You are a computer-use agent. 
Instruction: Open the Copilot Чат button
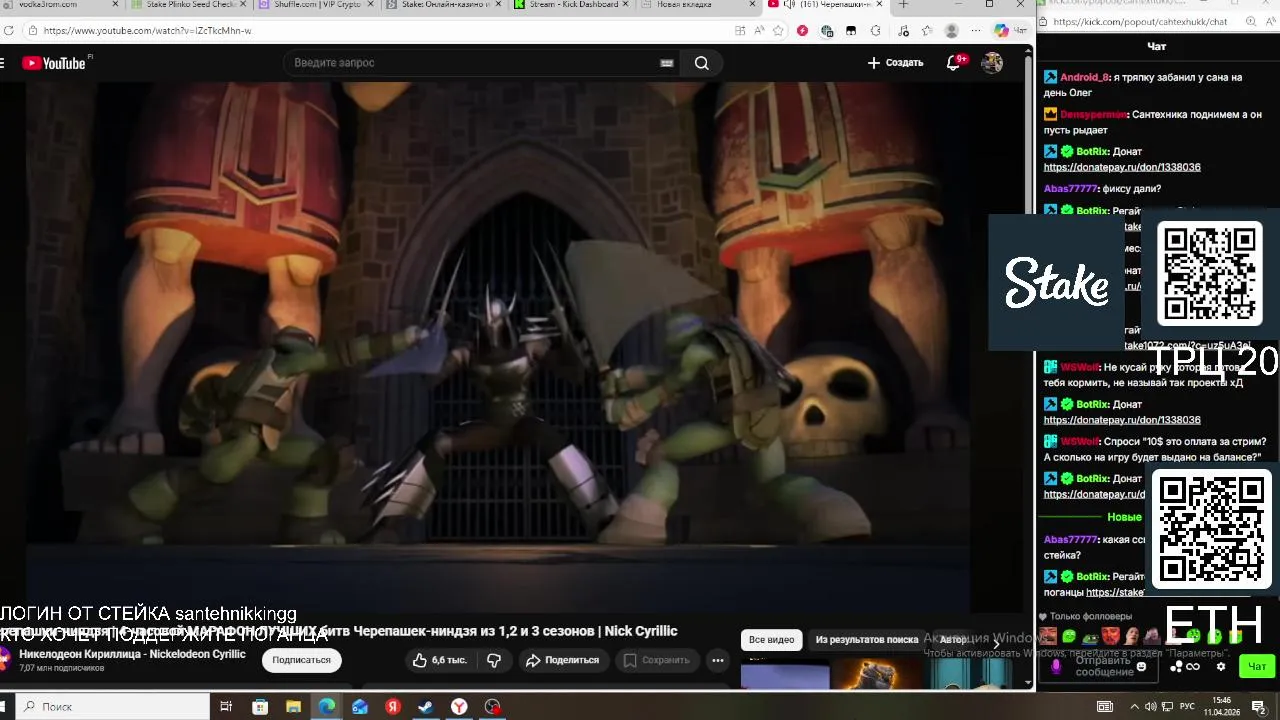pos(1009,31)
